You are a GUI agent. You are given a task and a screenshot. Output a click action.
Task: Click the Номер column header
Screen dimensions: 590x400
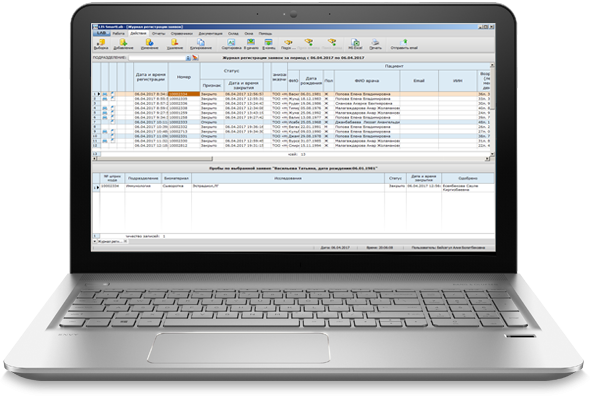pos(184,77)
